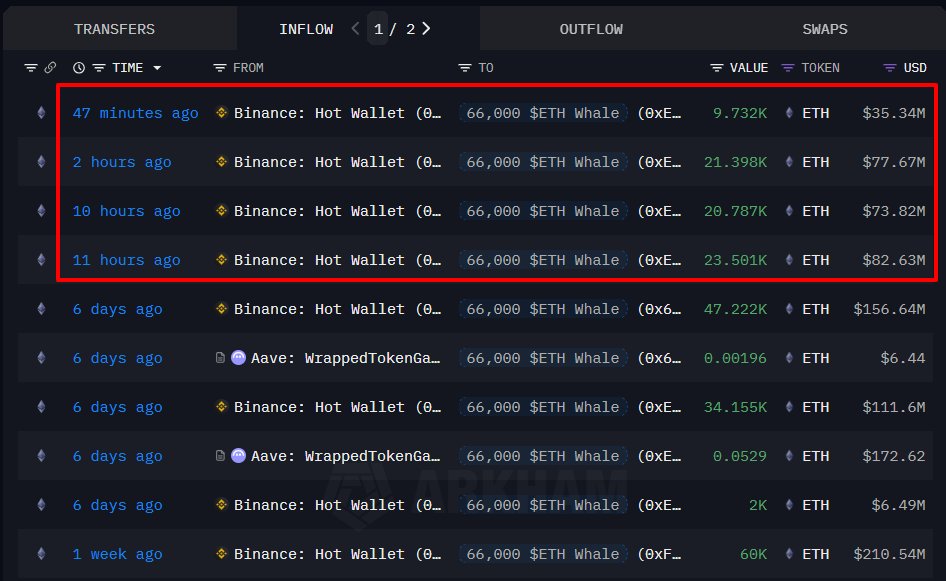Click Aave WrappedTokenGa... in $6.44 row
Image resolution: width=946 pixels, height=581 pixels.
click(345, 358)
